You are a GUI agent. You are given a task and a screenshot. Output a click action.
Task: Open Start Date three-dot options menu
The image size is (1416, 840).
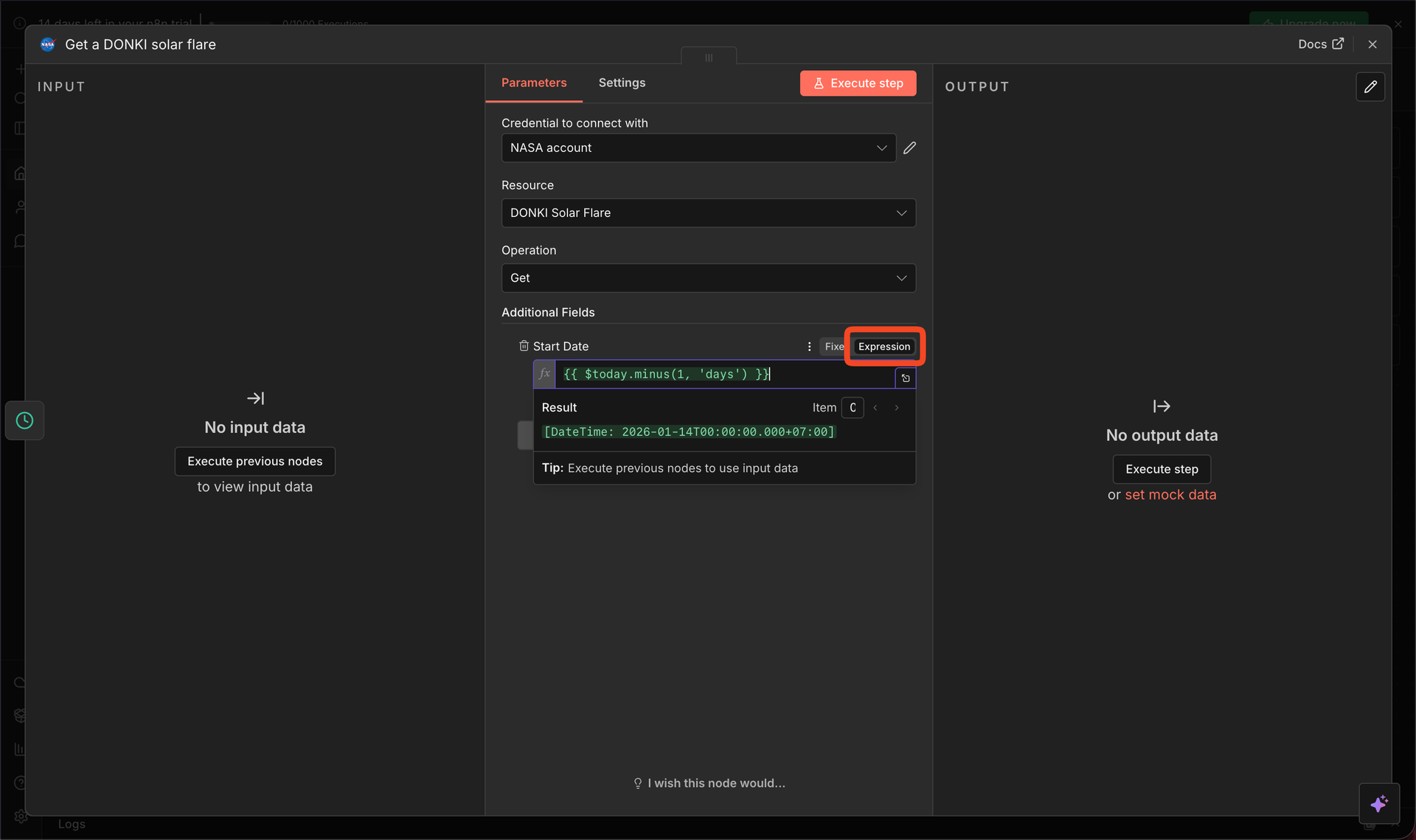click(x=809, y=347)
